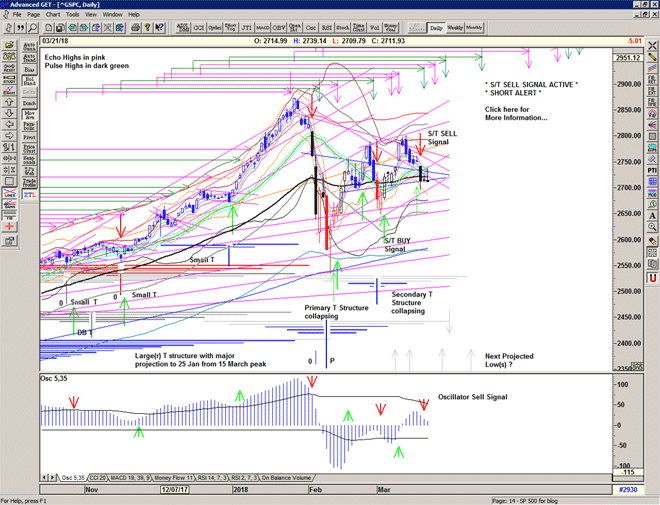660x505 pixels.
Task: Click 'Click here for More Information' link
Action: click(517, 113)
